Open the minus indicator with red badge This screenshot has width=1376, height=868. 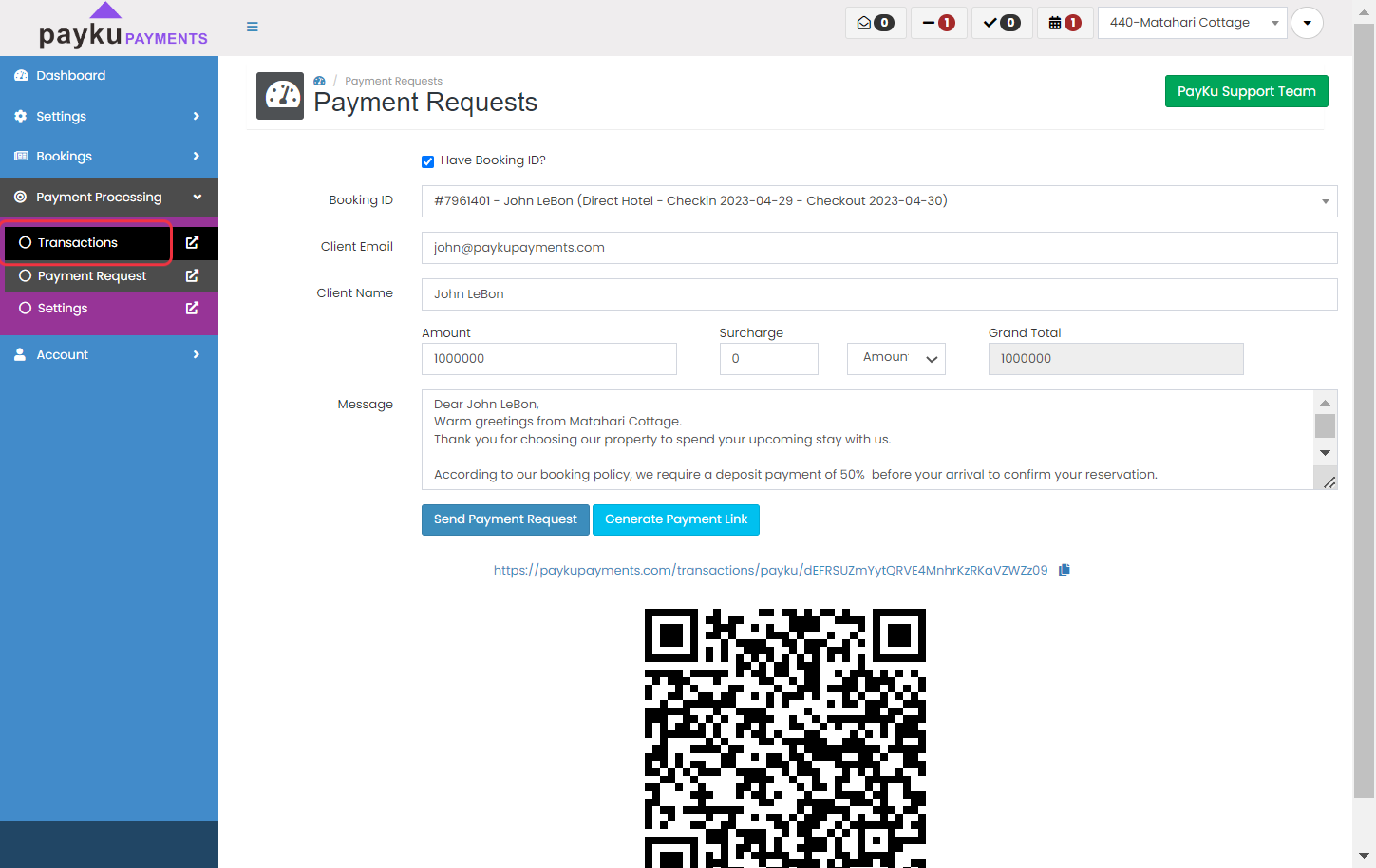coord(939,23)
